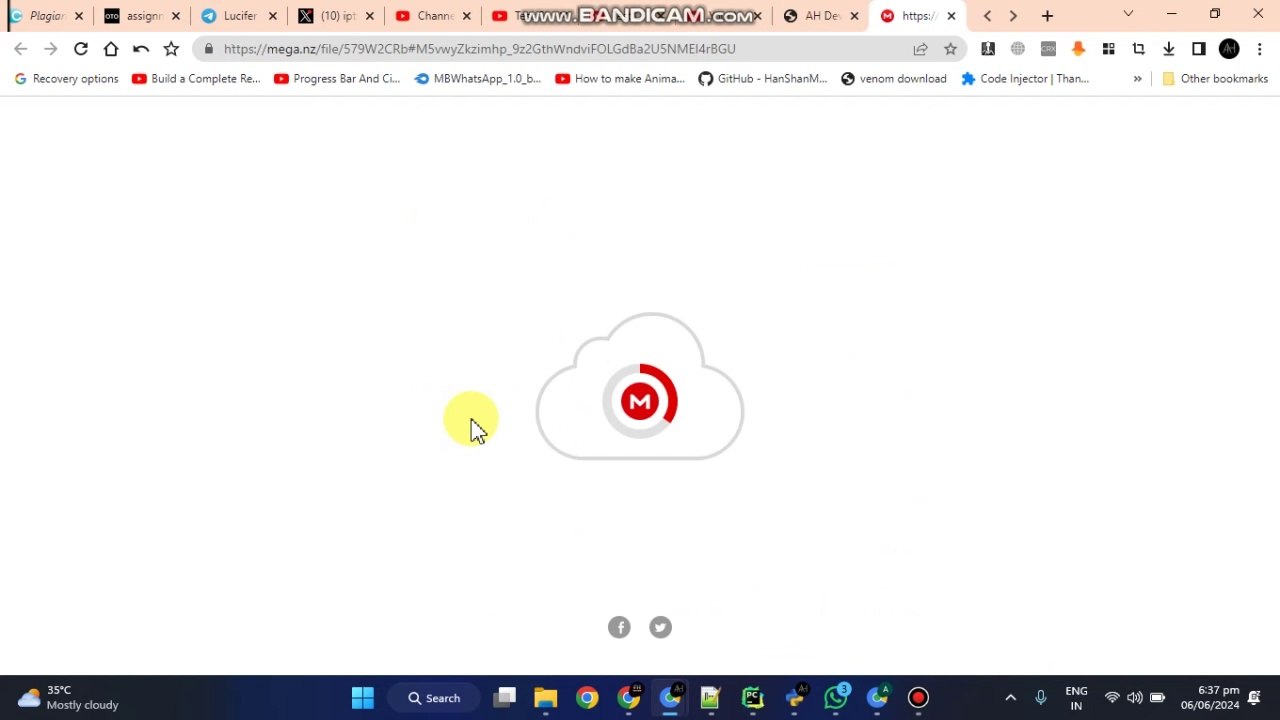Click the browser forward arrow
This screenshot has width=1280, height=720.
51,49
